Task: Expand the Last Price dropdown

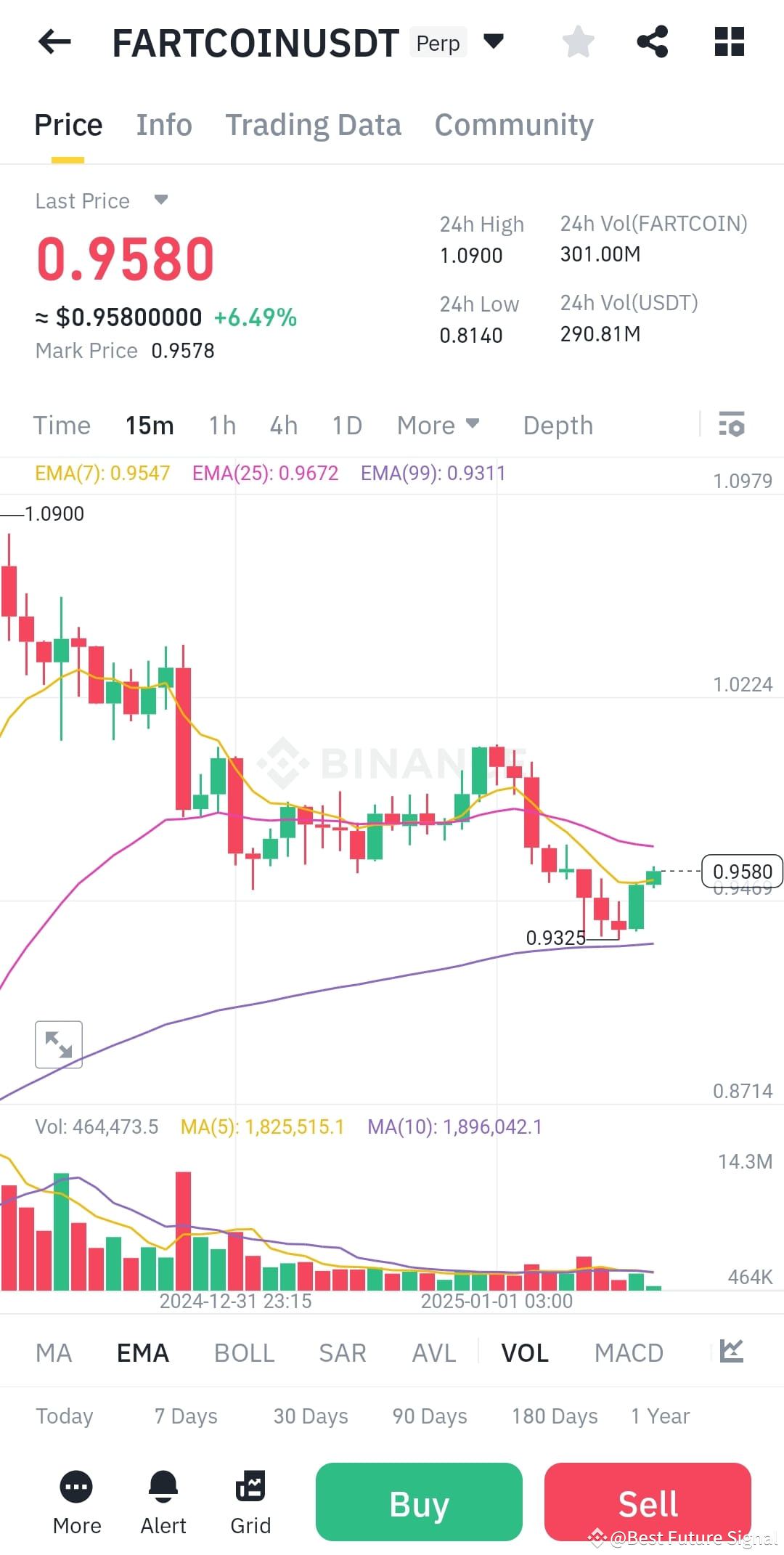Action: click(160, 200)
